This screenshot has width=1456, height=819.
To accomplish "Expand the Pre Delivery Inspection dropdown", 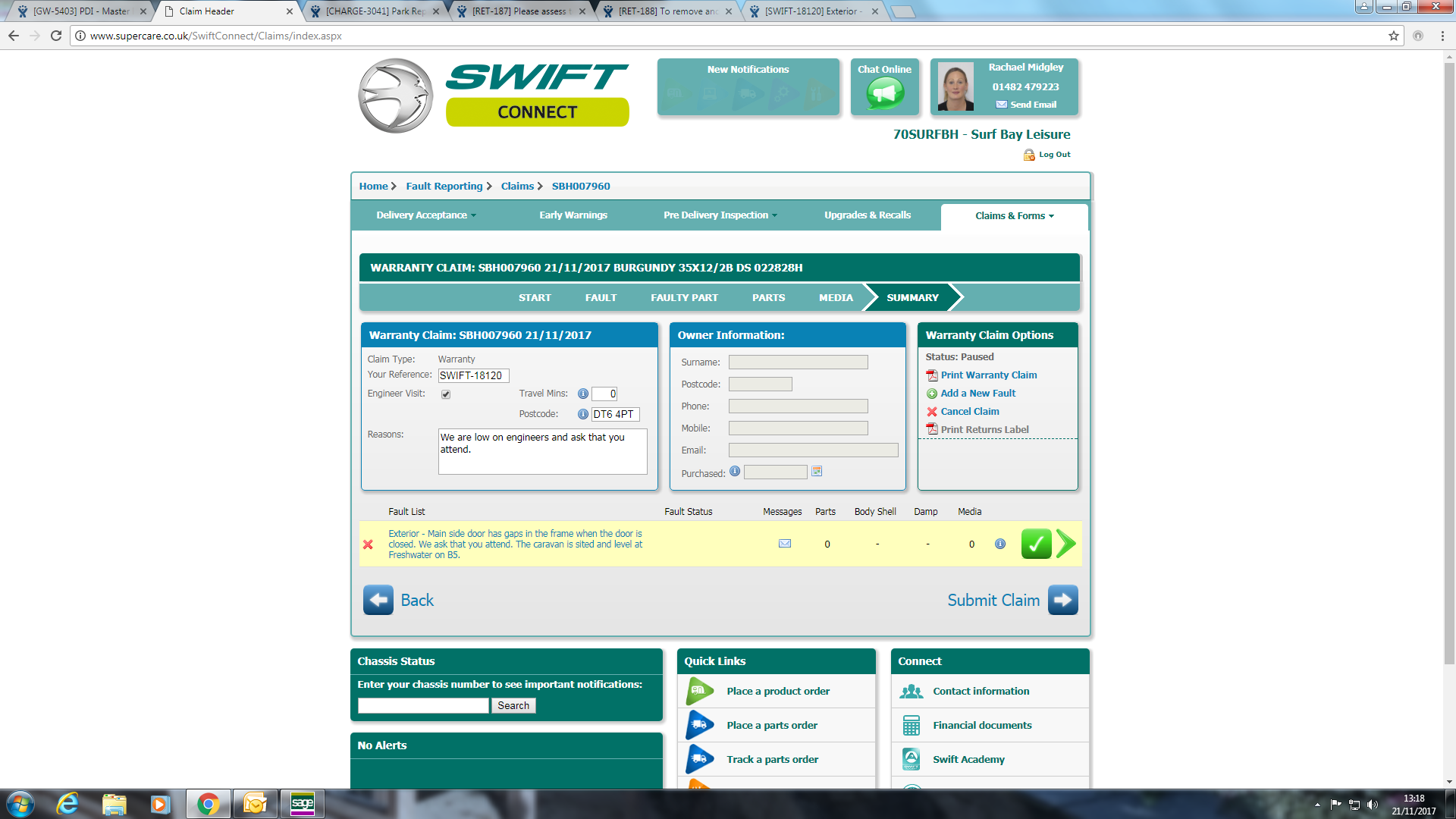I will (720, 215).
